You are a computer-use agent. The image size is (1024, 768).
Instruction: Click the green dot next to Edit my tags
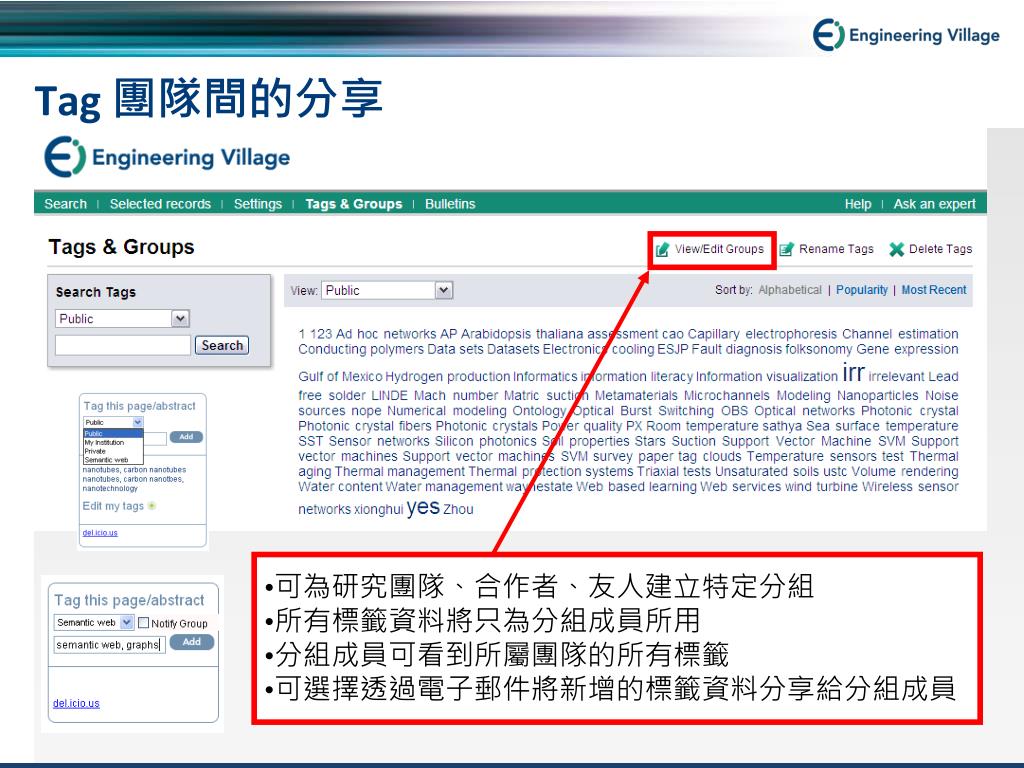pyautogui.click(x=152, y=506)
